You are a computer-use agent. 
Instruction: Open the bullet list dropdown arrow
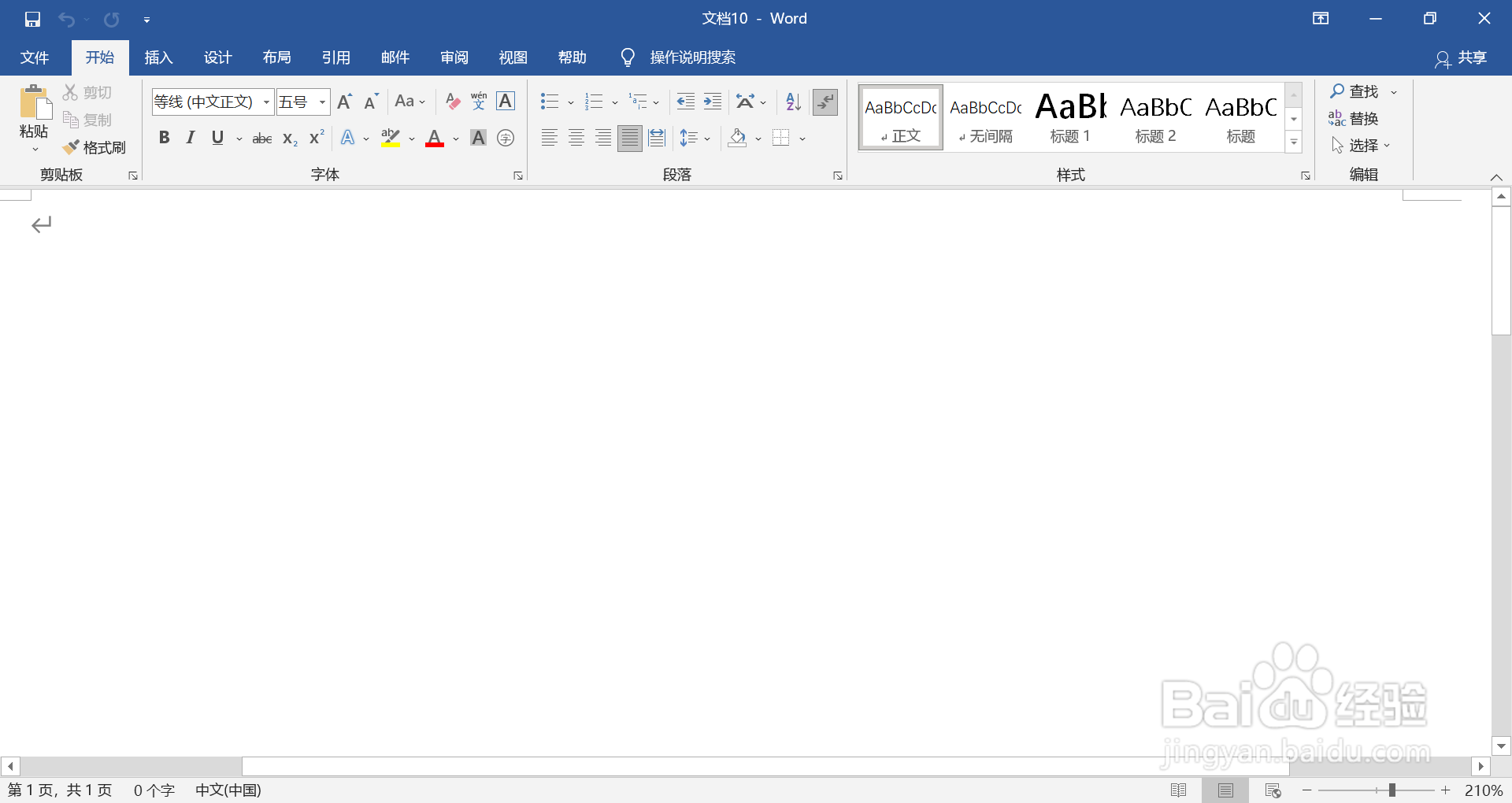coord(571,102)
